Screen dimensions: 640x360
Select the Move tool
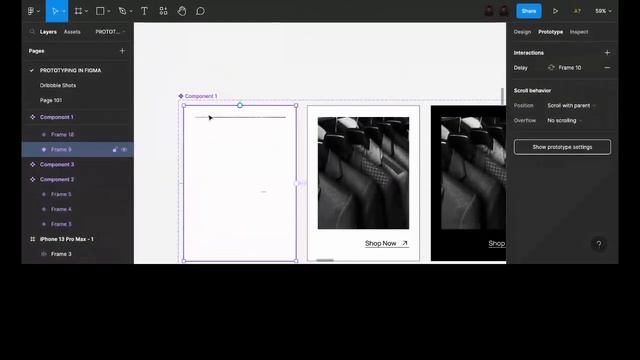[x=55, y=11]
